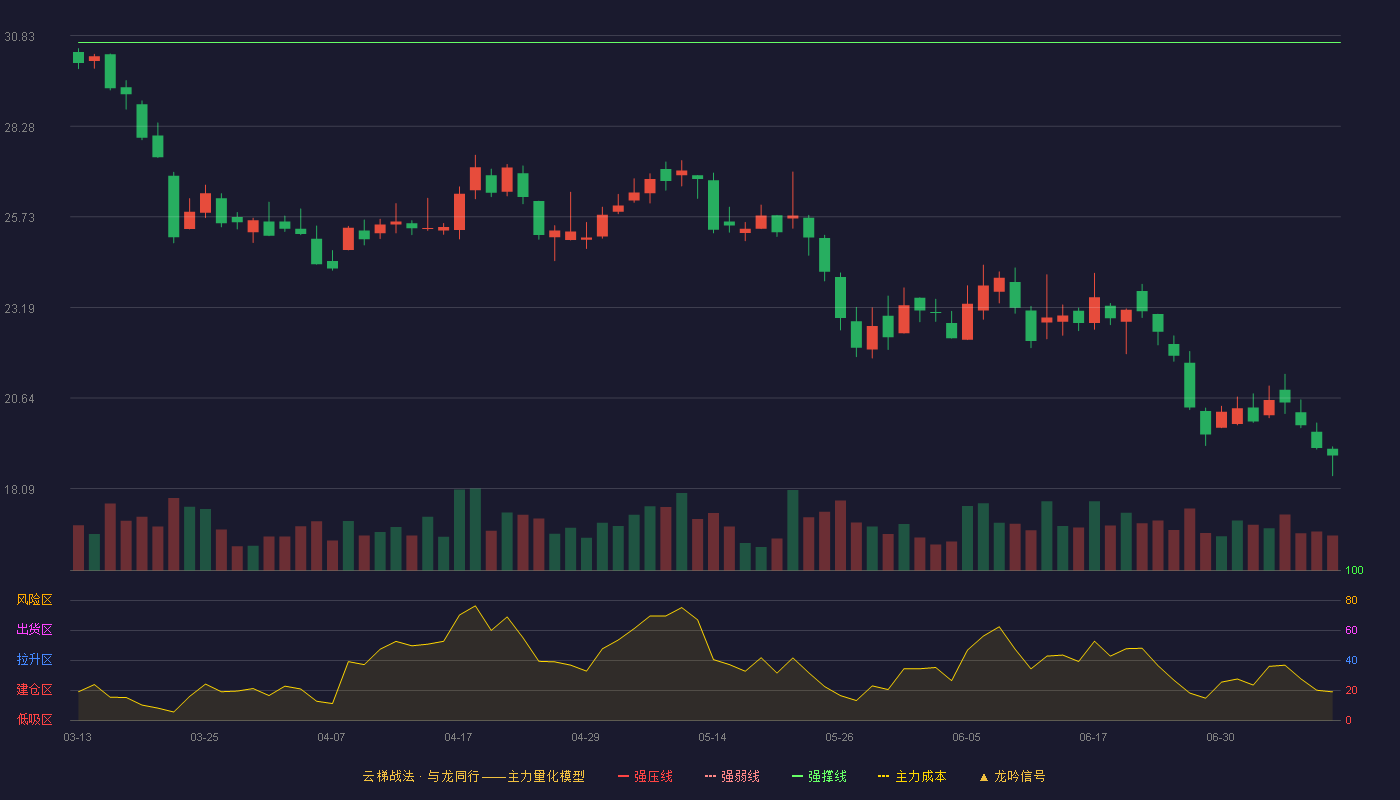Screen dimensions: 1400x800
Task: Select the 风险区 zone label
Action: point(34,600)
